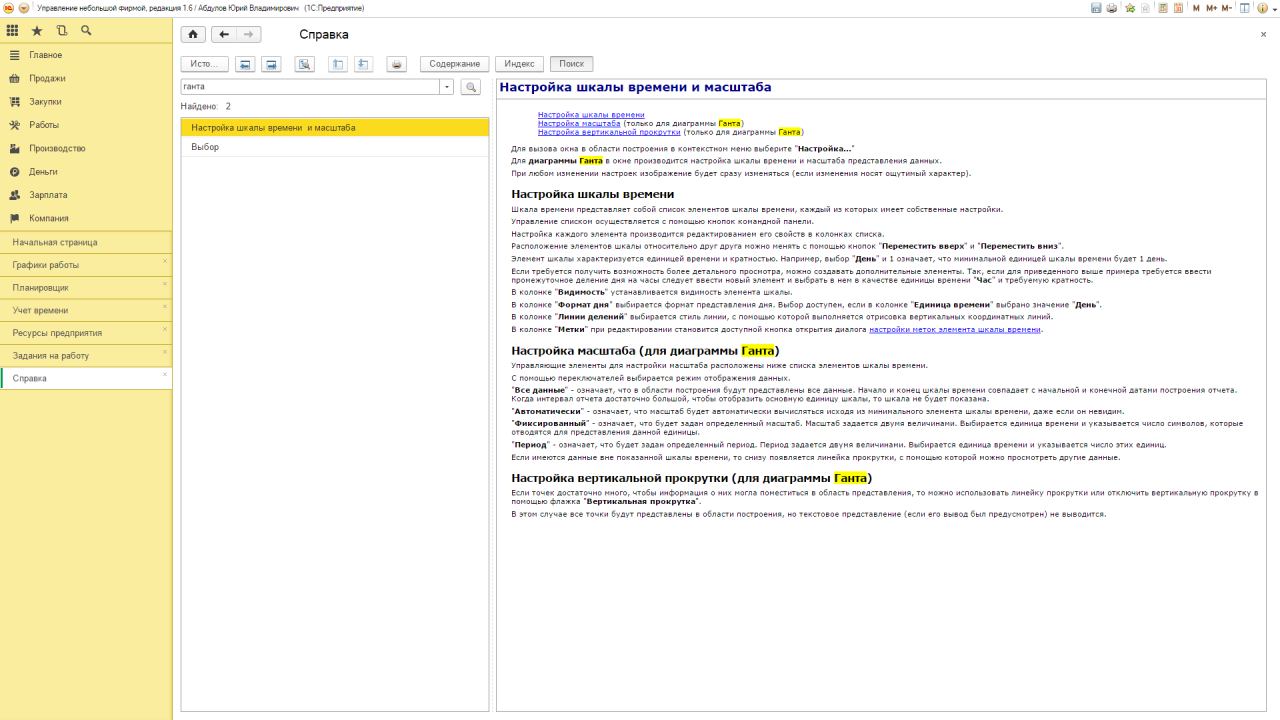Screen dimensions: 1280x720
Task: Navigate back with left arrow button
Action: 224,34
